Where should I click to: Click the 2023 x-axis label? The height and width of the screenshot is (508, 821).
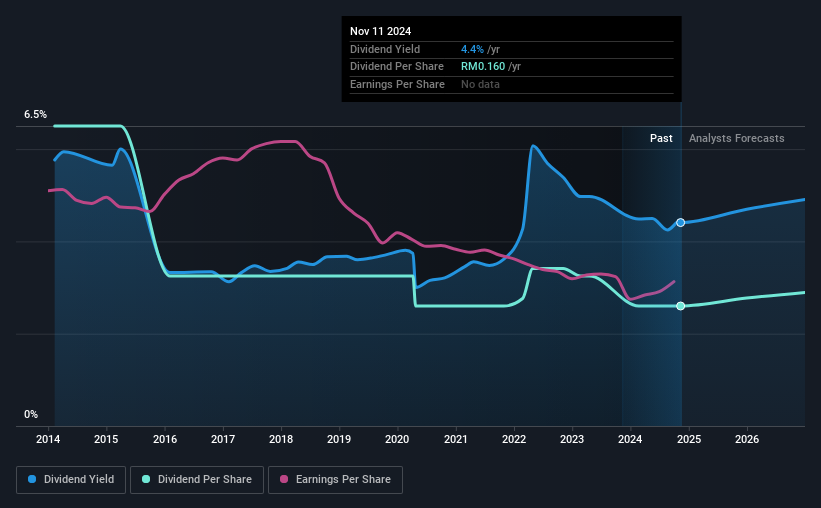coord(572,439)
